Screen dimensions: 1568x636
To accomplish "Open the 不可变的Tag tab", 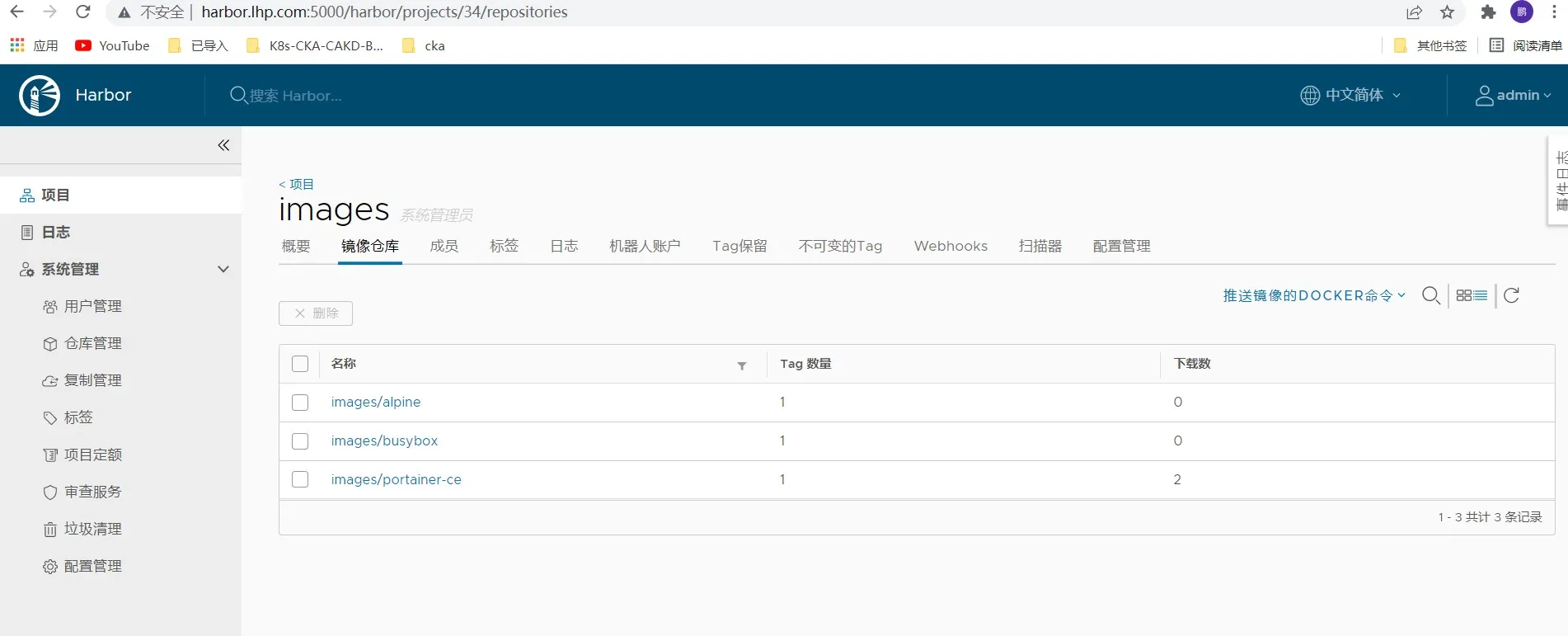I will pyautogui.click(x=840, y=246).
